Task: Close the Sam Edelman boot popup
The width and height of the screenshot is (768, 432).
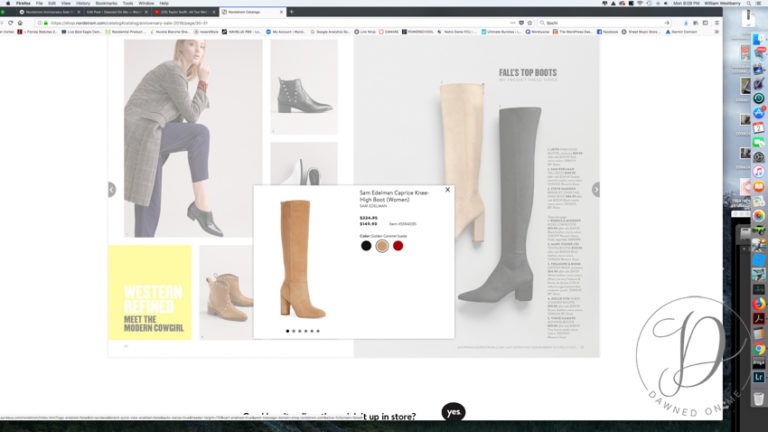Action: pyautogui.click(x=447, y=190)
